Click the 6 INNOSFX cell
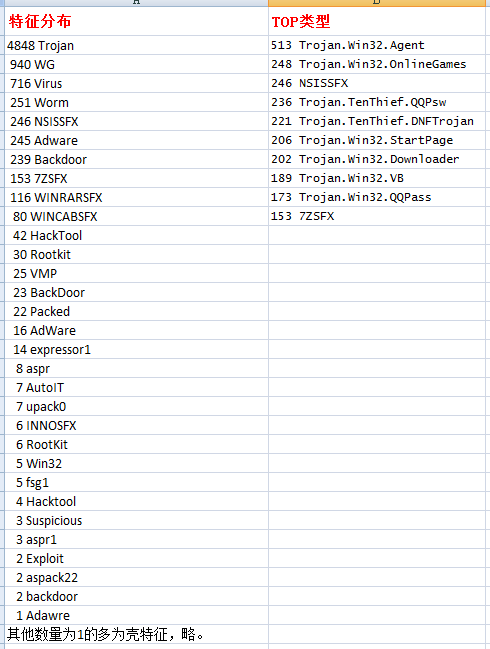Image resolution: width=490 pixels, height=649 pixels. pyautogui.click(x=136, y=425)
